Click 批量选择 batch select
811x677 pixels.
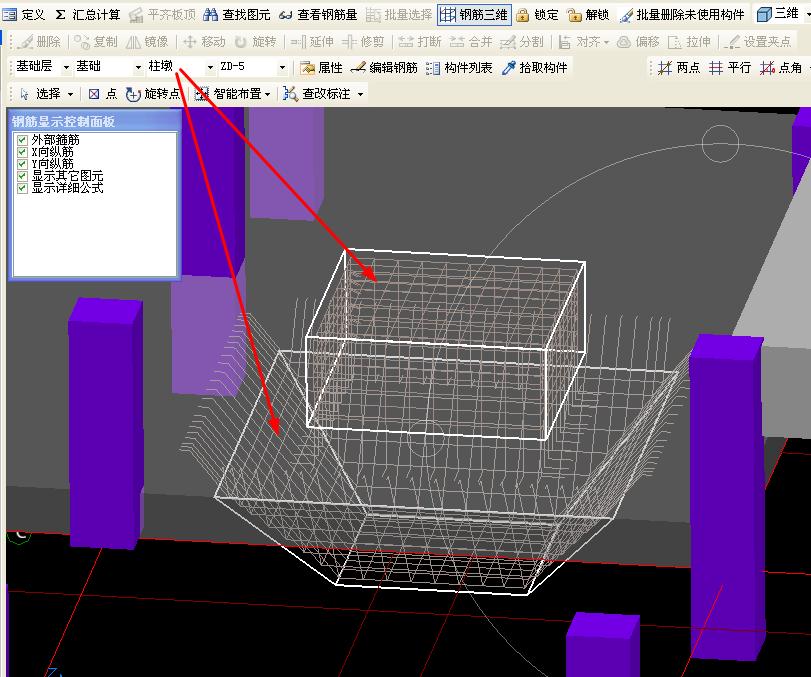pos(399,15)
